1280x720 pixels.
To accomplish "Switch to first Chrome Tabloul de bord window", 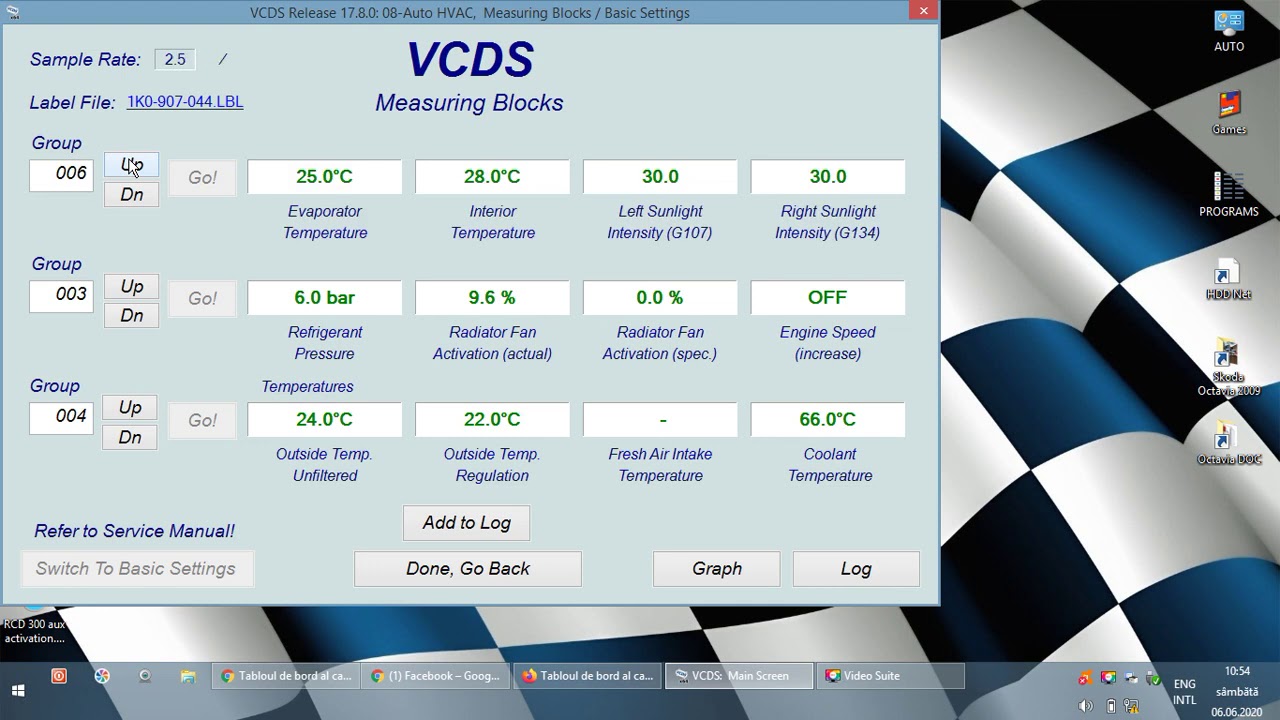I will pos(287,676).
